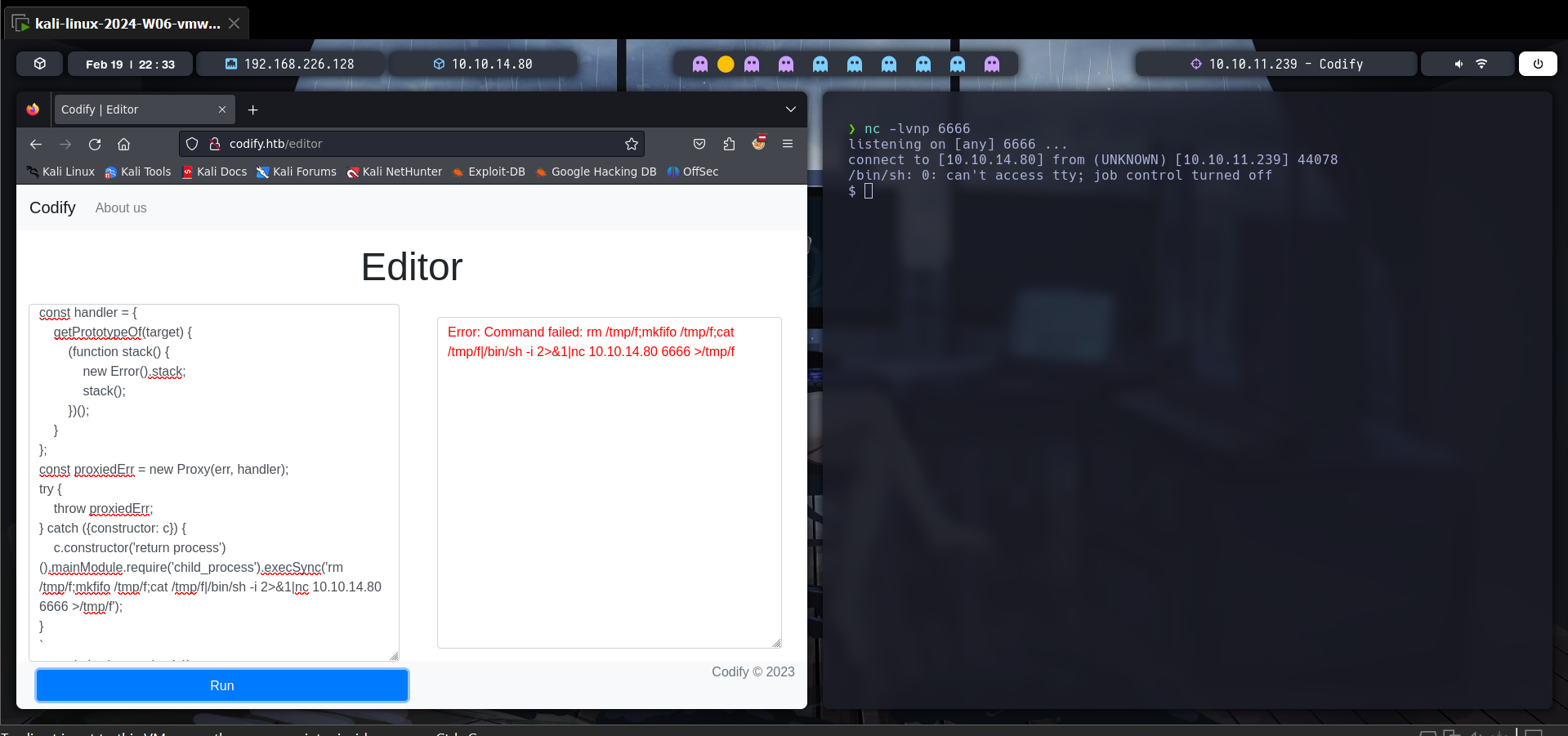
Task: Click the Run button
Action: 222,685
